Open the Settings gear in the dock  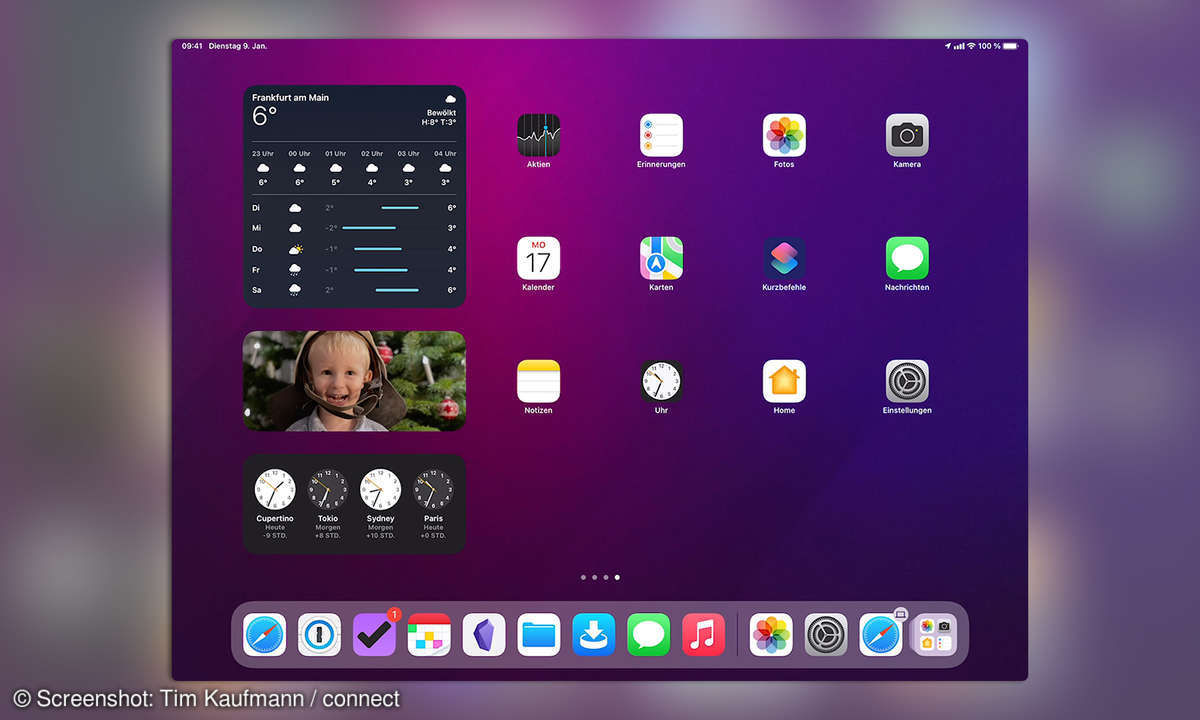tap(826, 635)
